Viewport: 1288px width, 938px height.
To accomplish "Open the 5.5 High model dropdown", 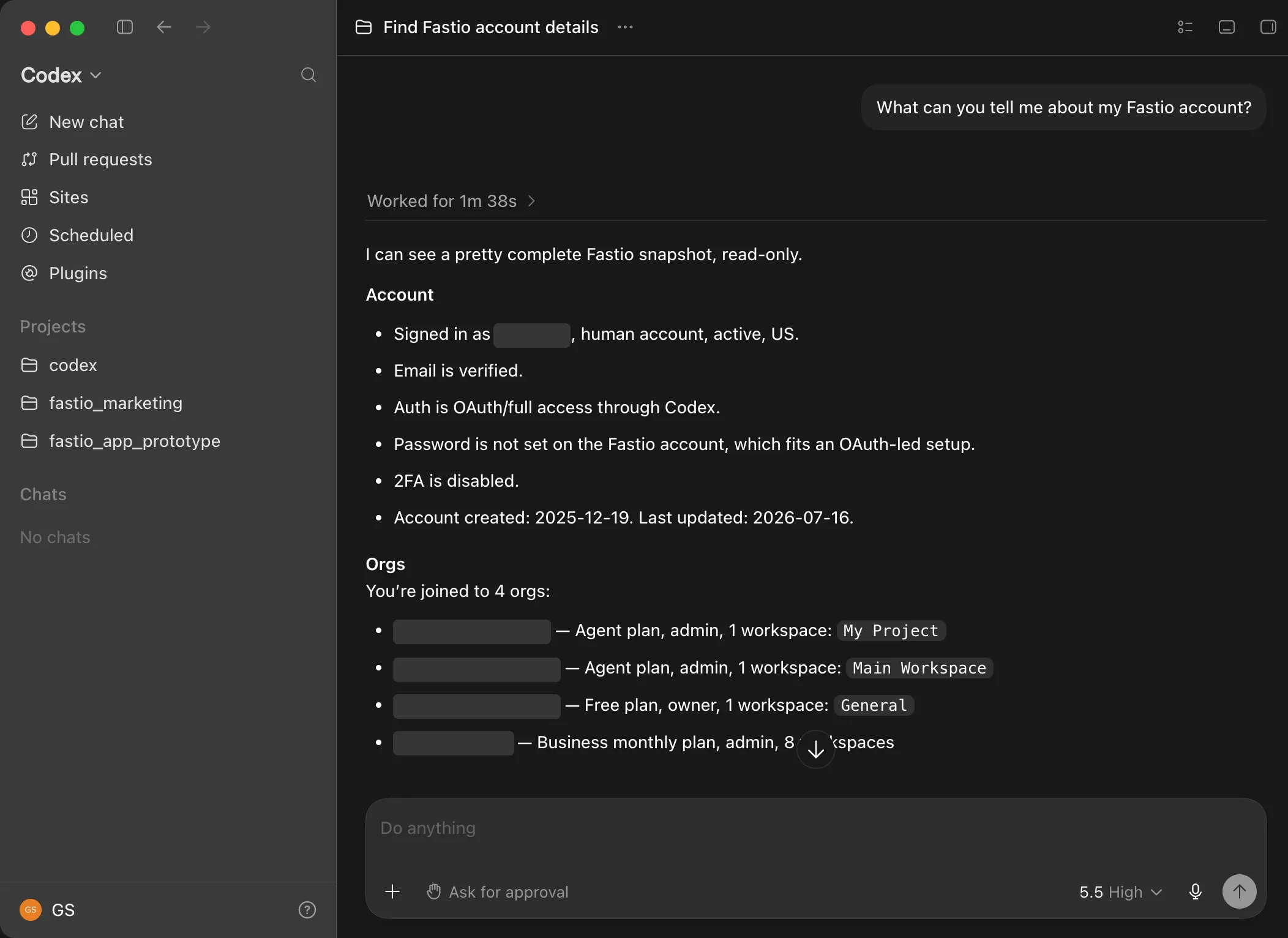I will [1120, 891].
